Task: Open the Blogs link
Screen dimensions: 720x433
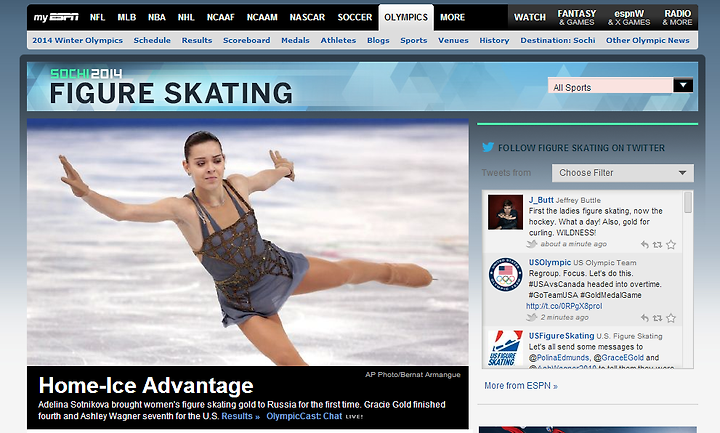Action: 378,40
